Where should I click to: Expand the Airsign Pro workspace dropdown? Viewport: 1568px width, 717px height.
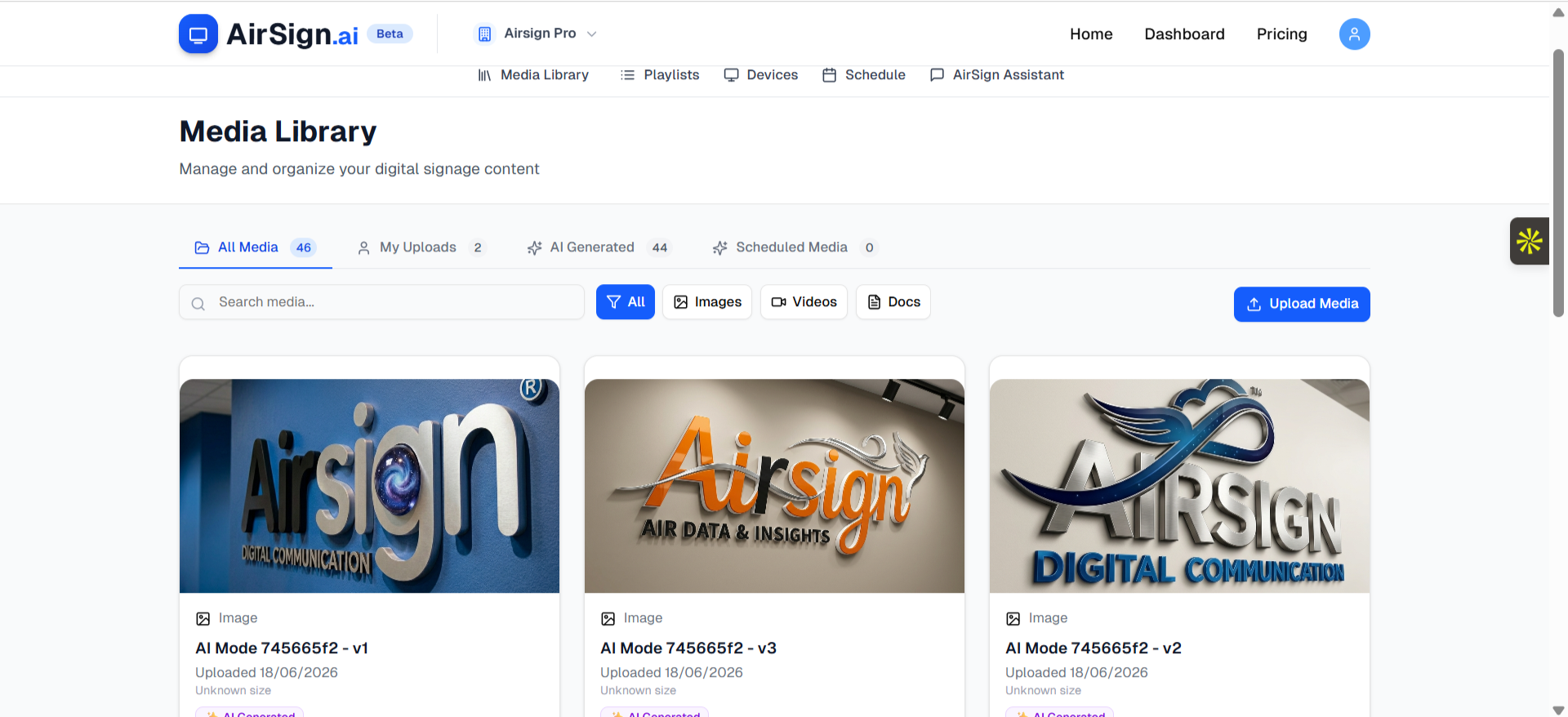click(x=537, y=33)
